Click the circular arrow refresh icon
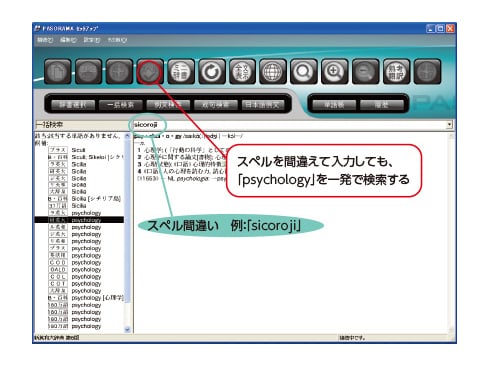 coord(211,71)
